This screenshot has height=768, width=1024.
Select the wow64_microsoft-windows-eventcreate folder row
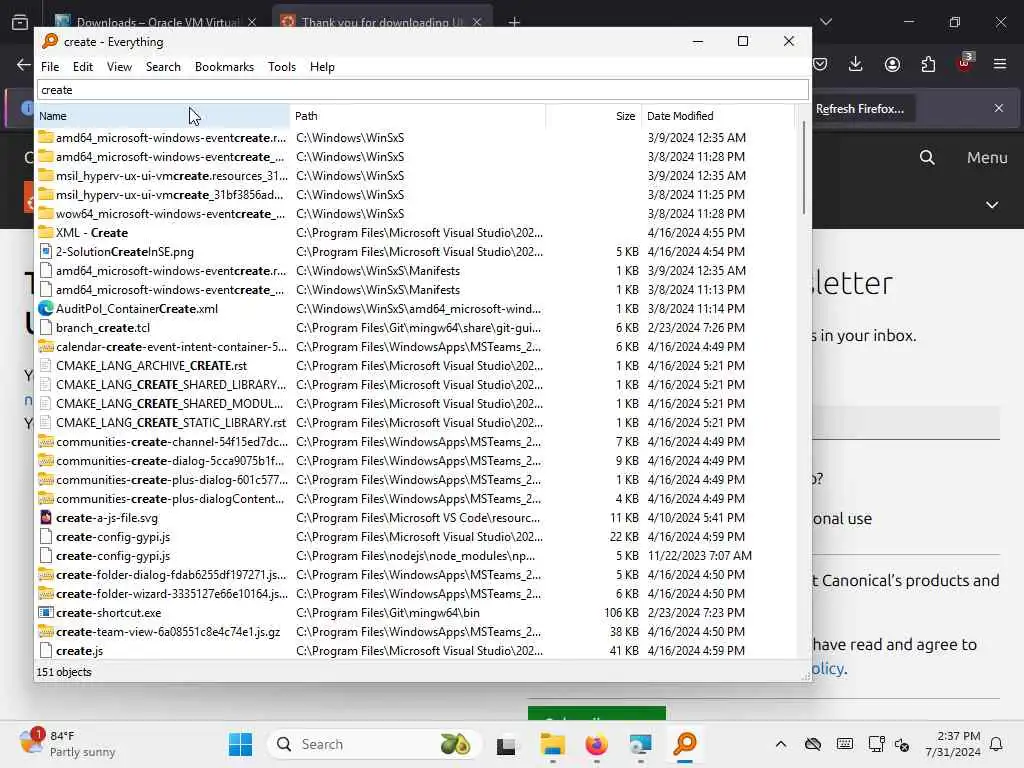[417, 214]
